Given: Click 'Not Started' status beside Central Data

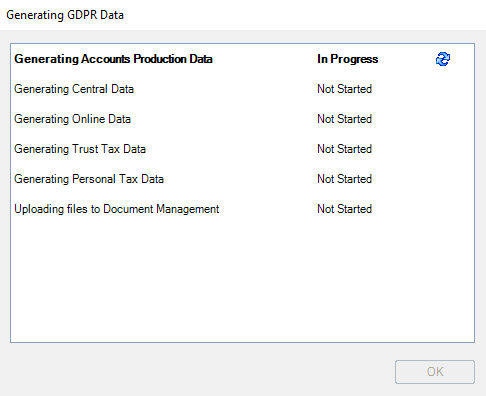Looking at the screenshot, I should point(344,89).
